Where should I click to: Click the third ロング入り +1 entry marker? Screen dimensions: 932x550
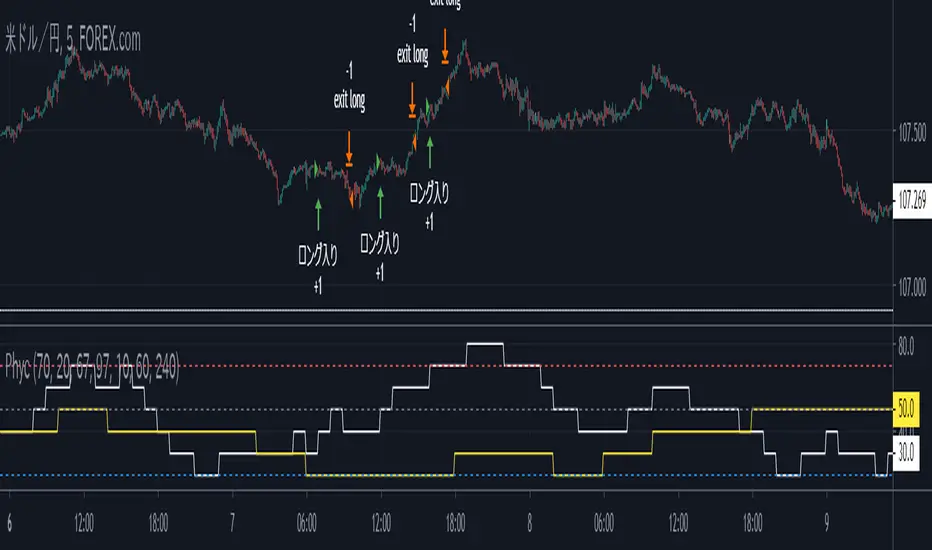coord(429,206)
